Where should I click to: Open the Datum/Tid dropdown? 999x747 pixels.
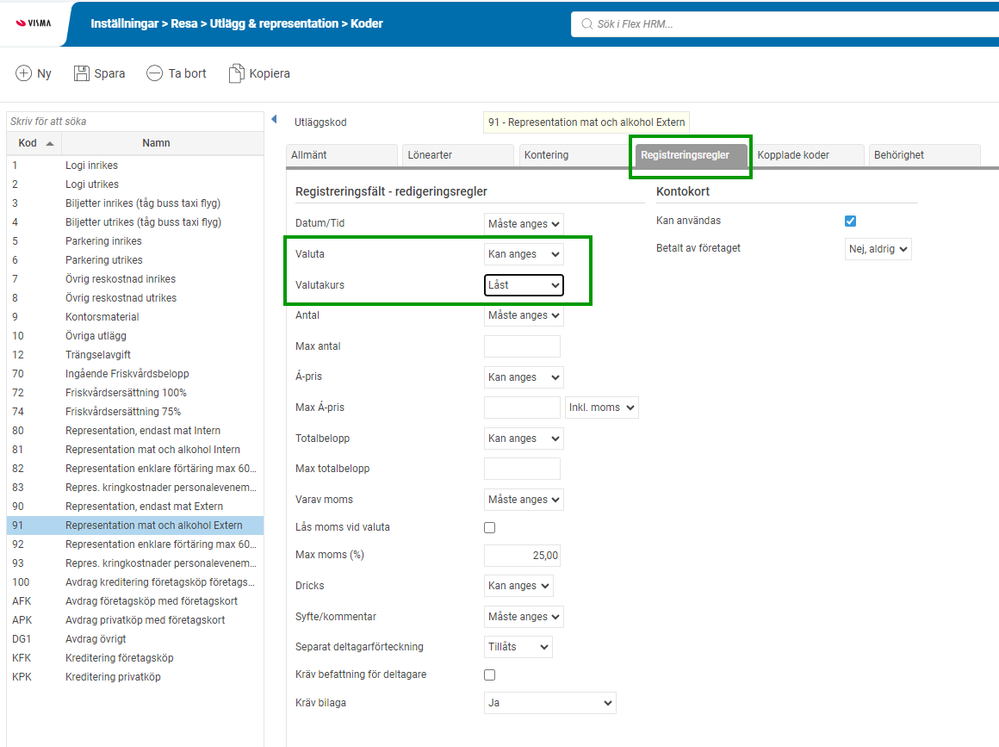click(524, 224)
